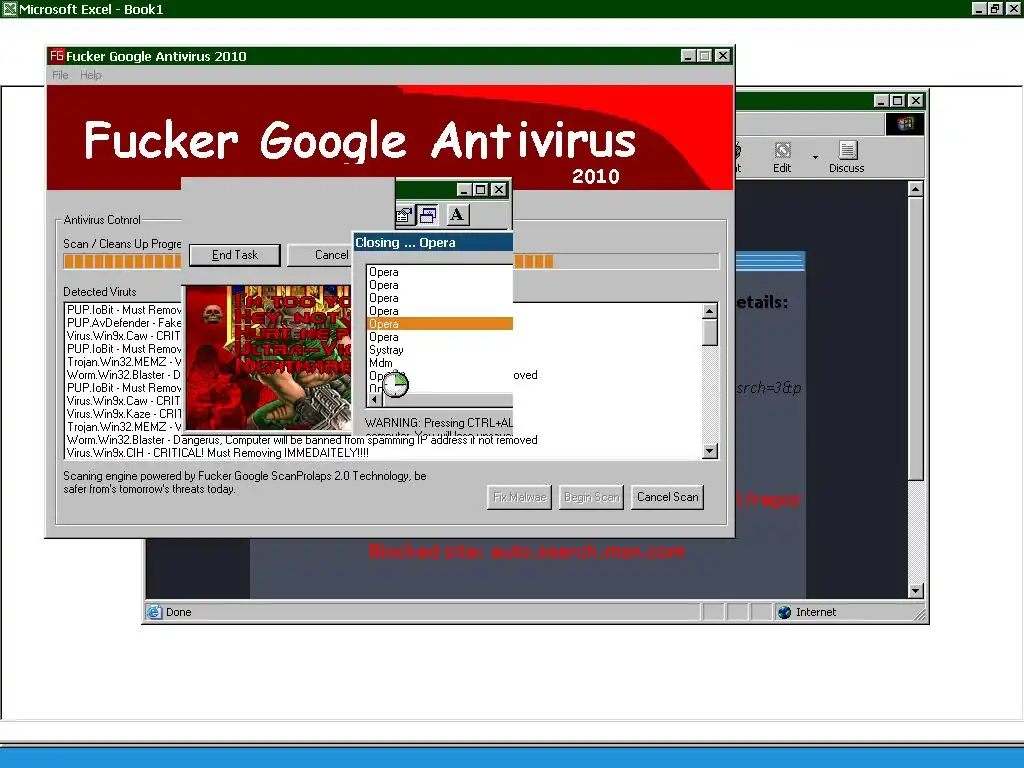Minimize the browser window behind antivirus
Screen dimensions: 1024x768
point(881,101)
